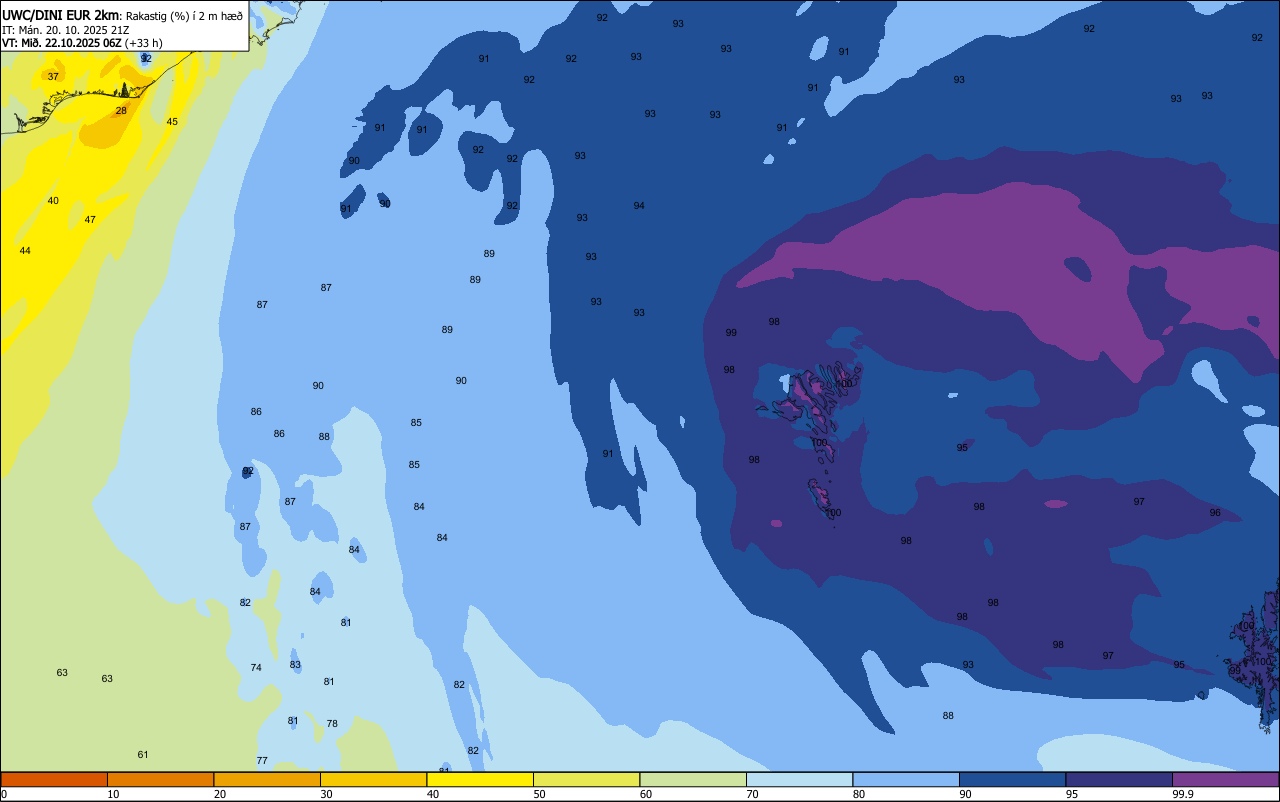This screenshot has width=1280, height=802.
Task: Select the legend swatch between 10 and 20
Action: click(x=160, y=779)
